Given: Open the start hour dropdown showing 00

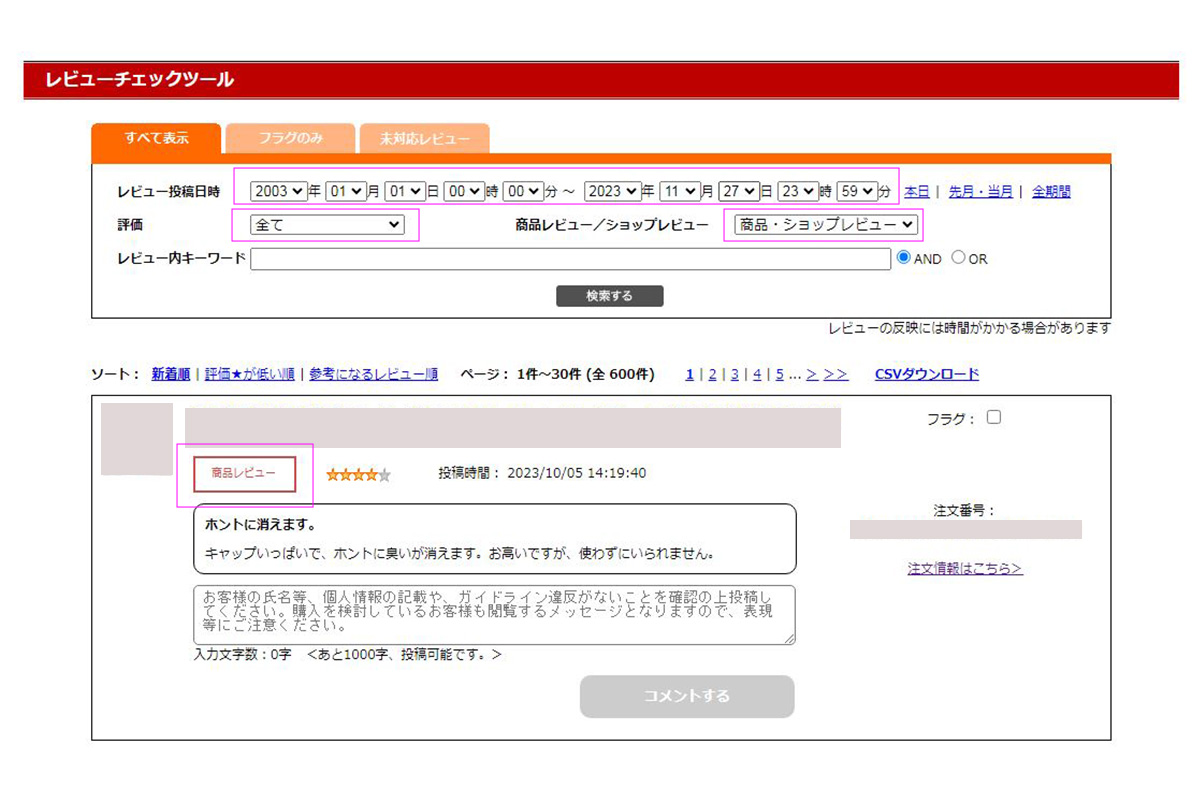Looking at the screenshot, I should coord(464,191).
